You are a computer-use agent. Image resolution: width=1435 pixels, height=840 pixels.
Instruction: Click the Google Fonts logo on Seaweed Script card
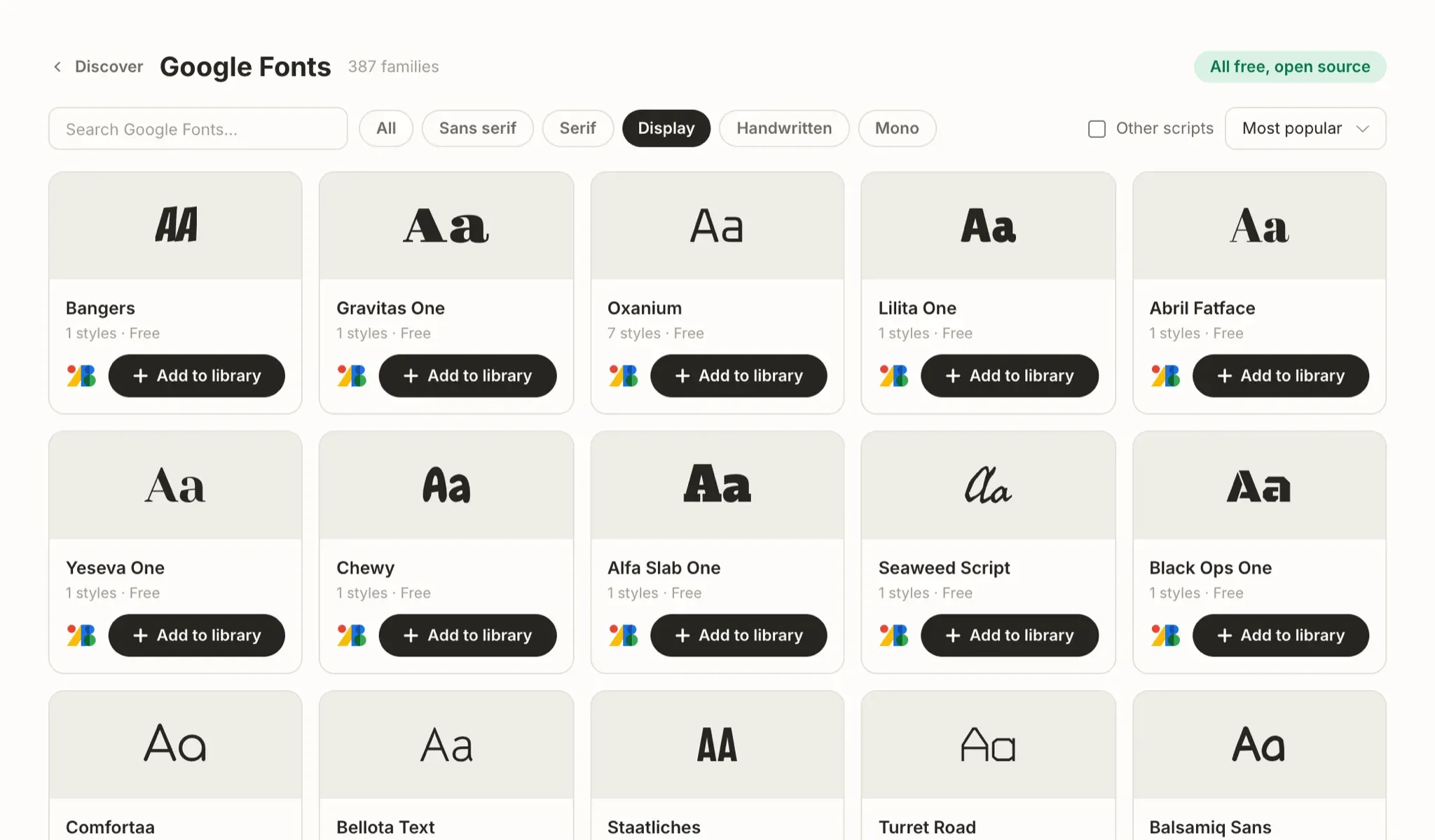coord(893,635)
